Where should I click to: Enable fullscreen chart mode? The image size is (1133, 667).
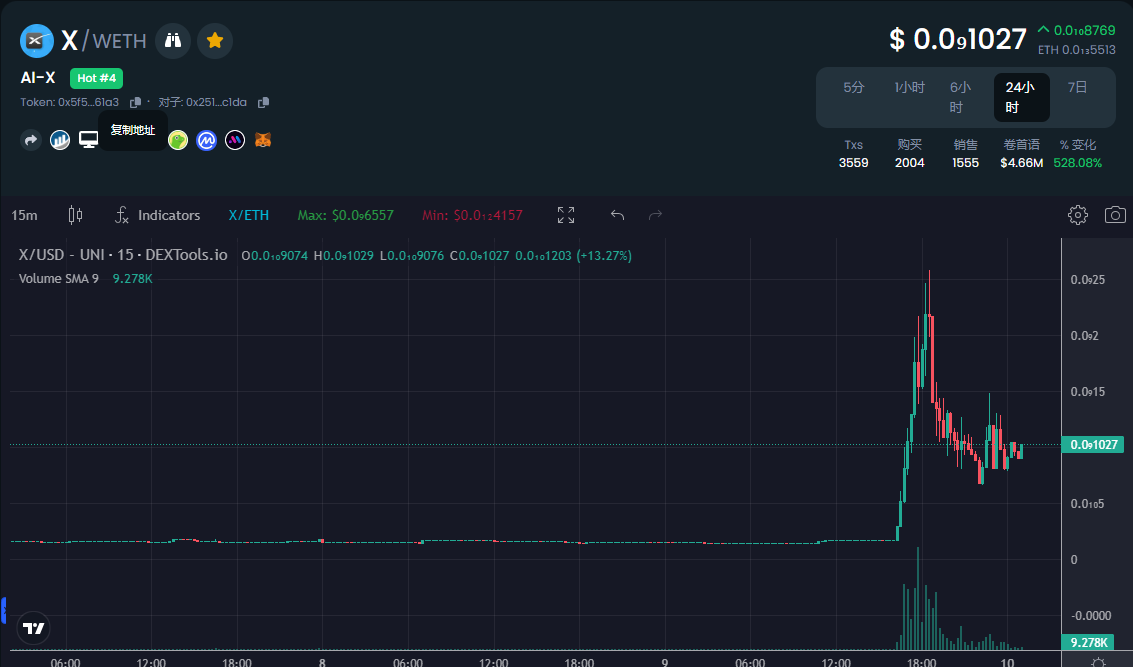(x=565, y=214)
